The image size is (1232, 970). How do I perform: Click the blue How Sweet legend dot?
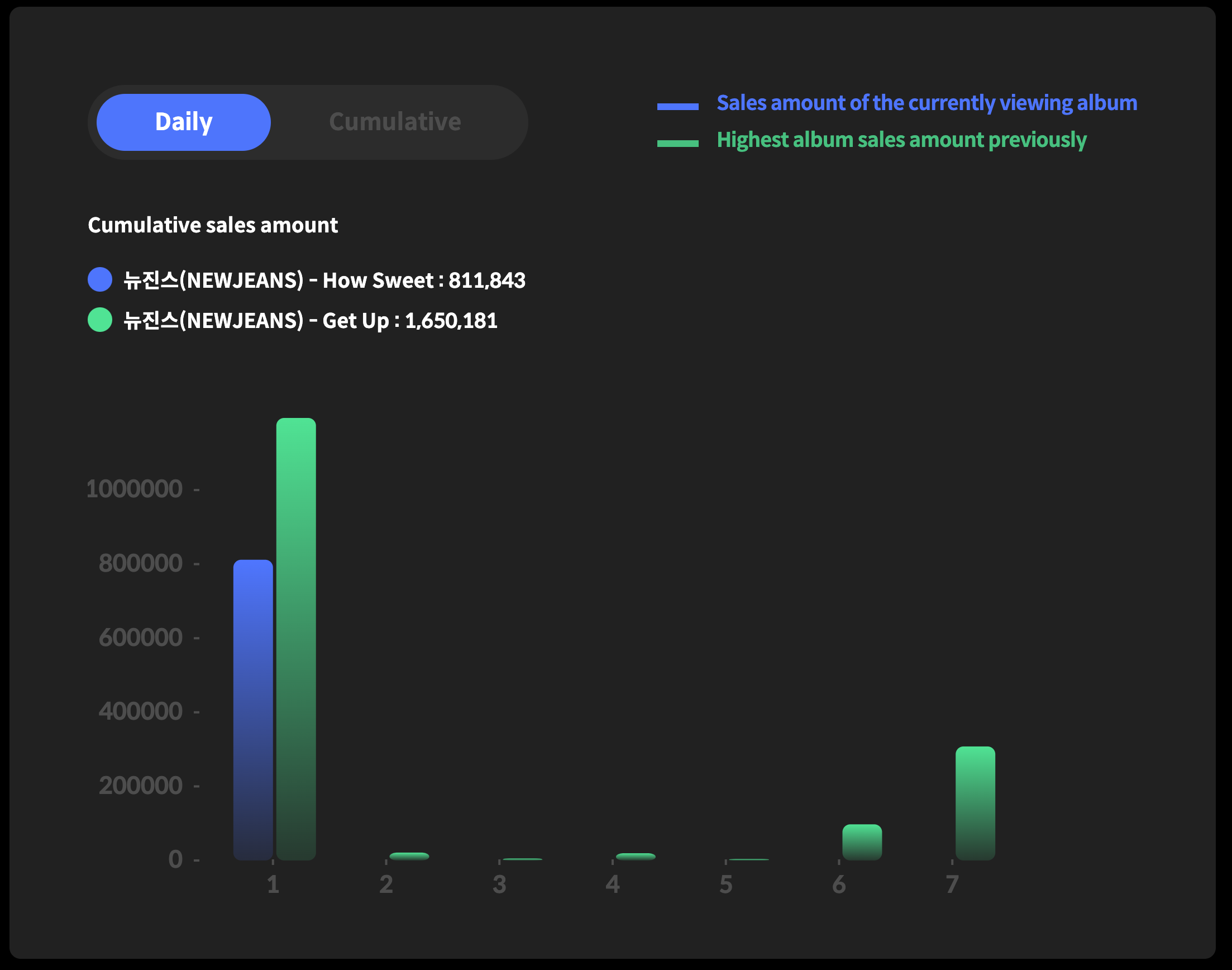(x=100, y=279)
